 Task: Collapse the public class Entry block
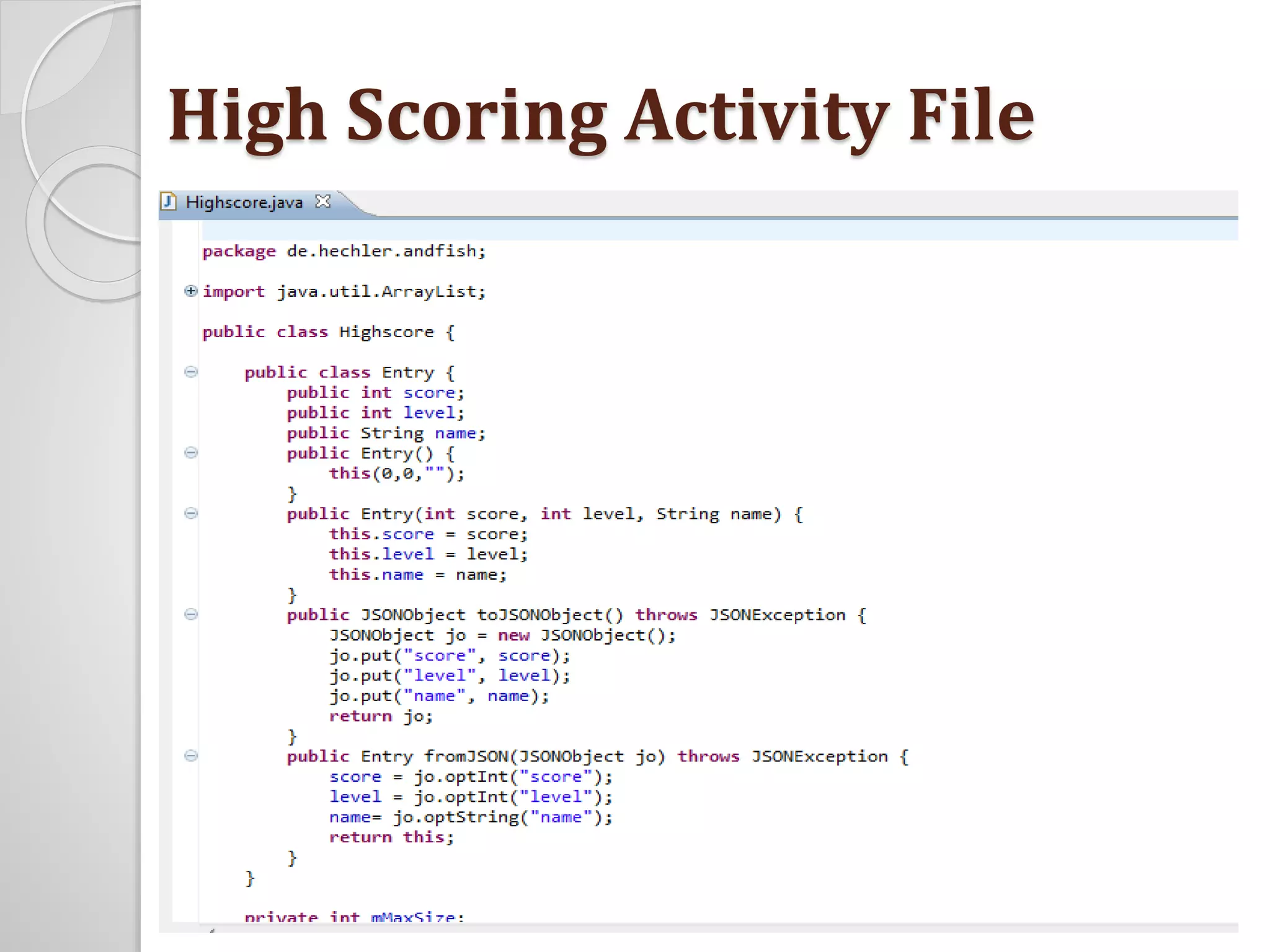pyautogui.click(x=191, y=372)
